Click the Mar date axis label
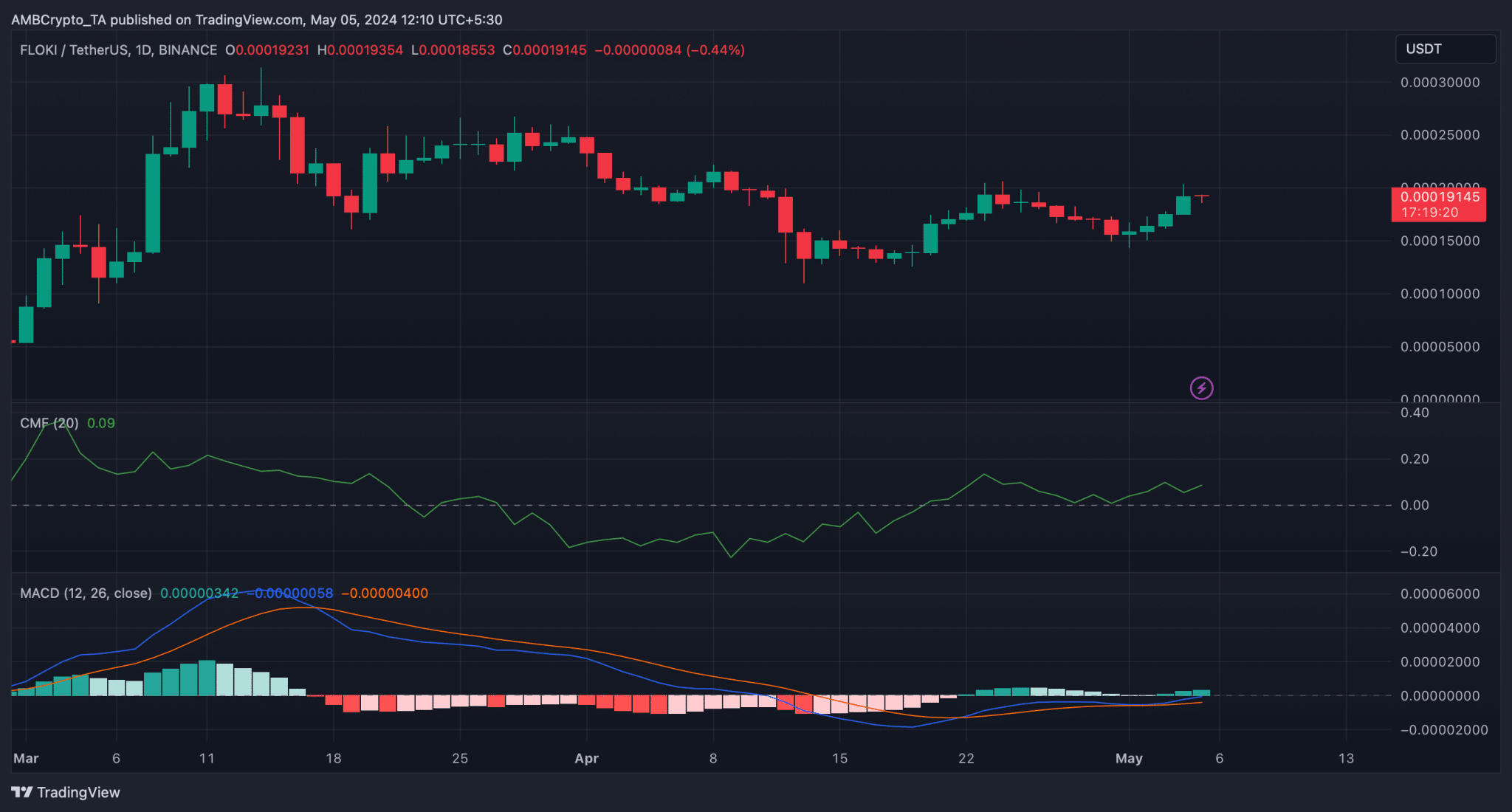The image size is (1512, 812). [x=26, y=758]
